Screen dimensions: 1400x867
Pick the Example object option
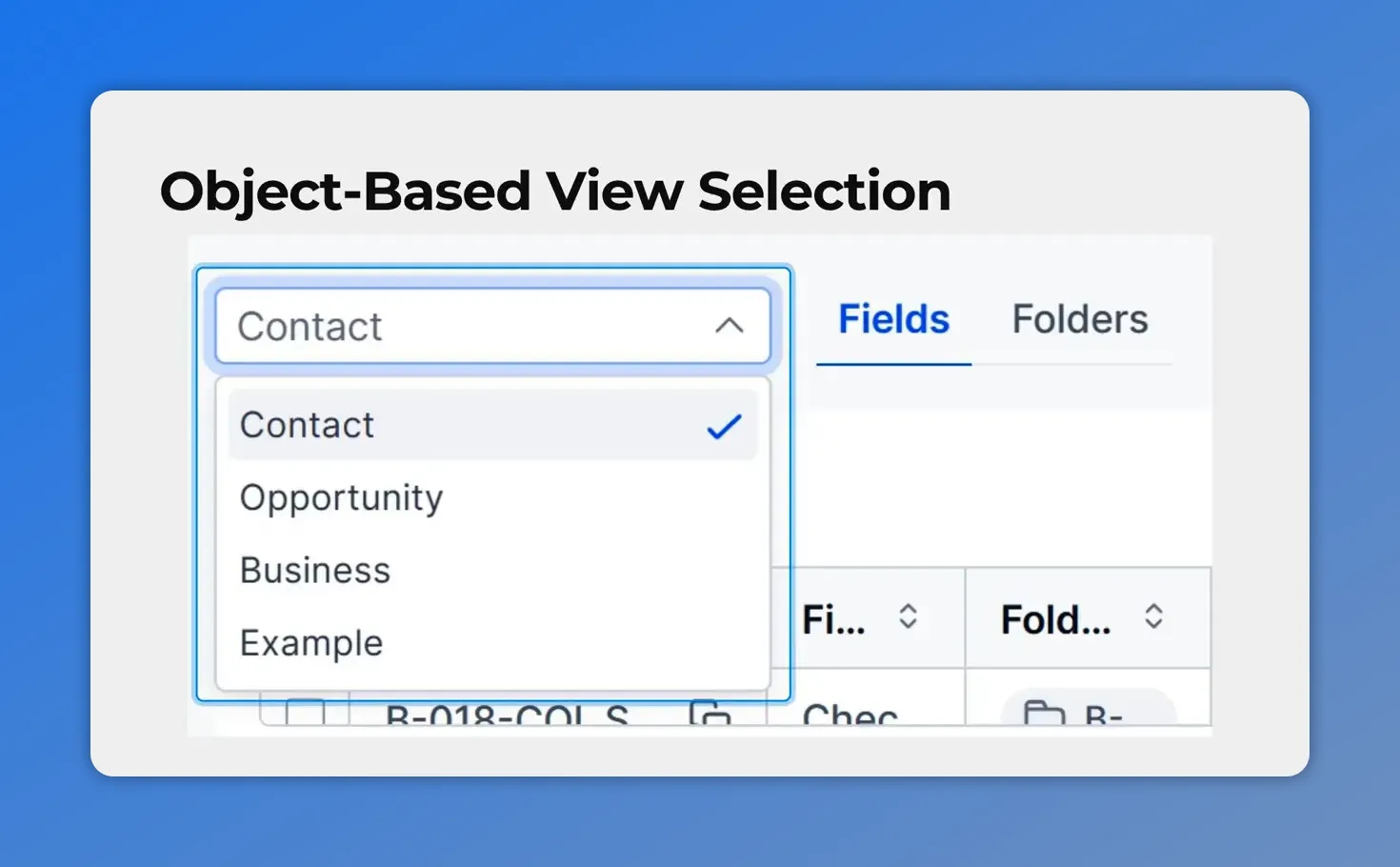[311, 643]
